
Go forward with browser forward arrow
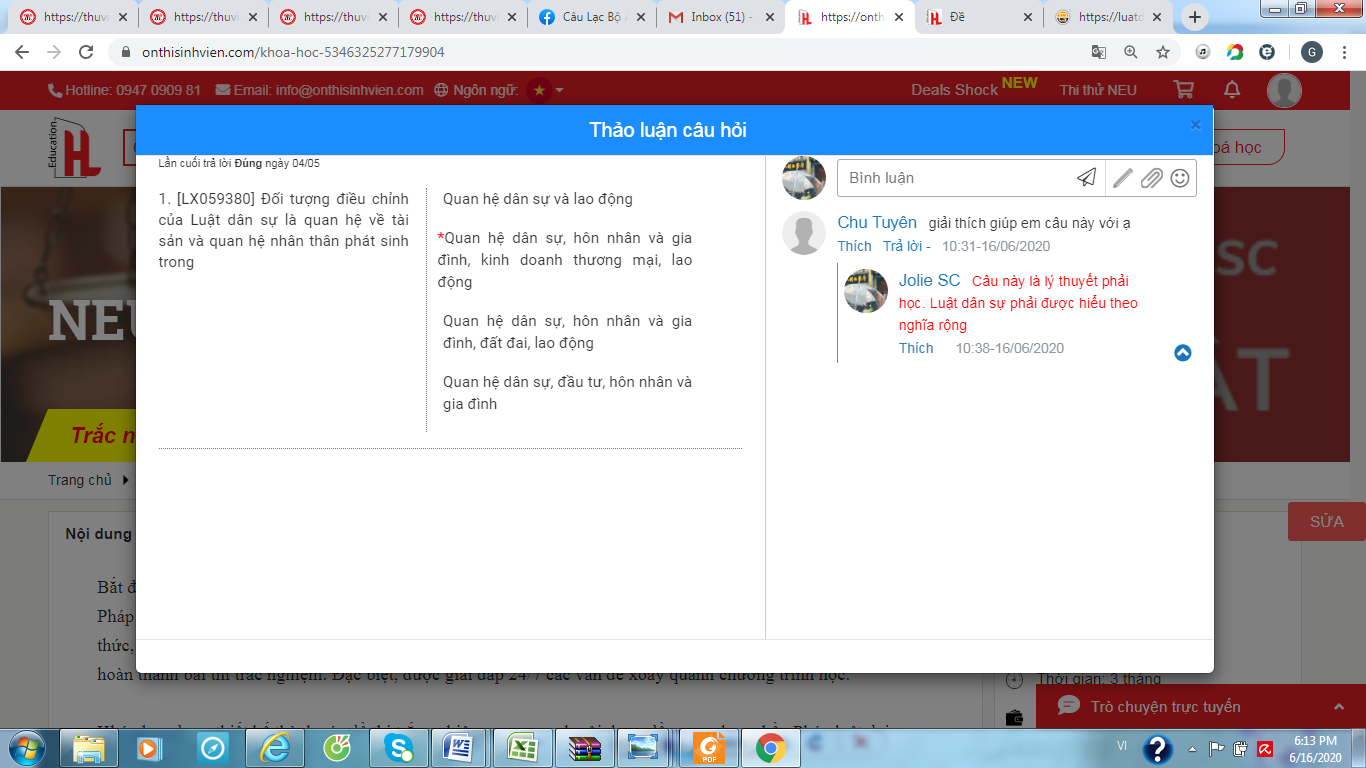coord(54,52)
